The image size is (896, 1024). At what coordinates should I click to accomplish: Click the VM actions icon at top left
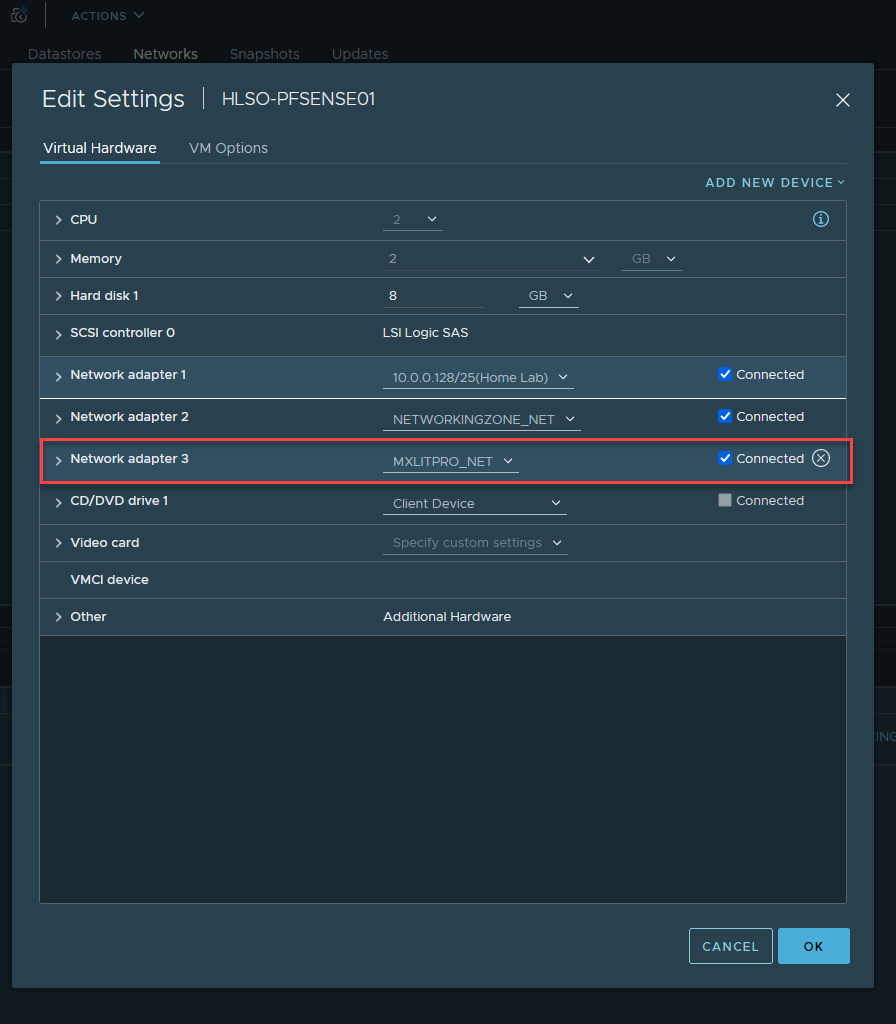19,16
